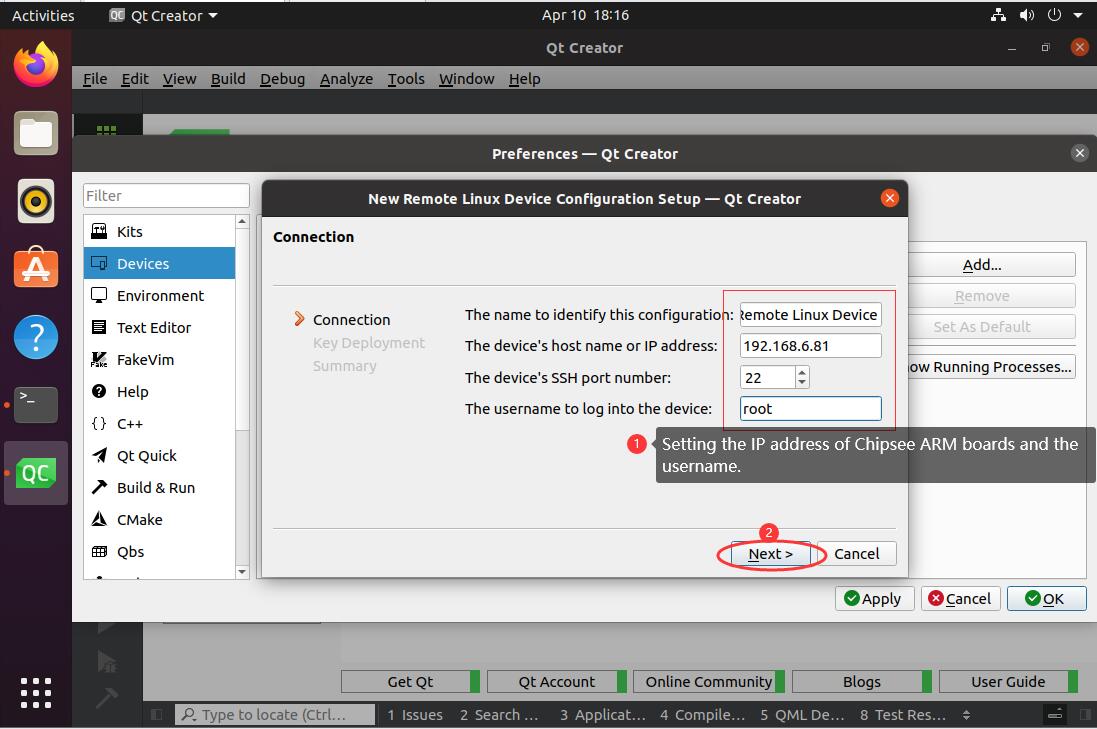The height and width of the screenshot is (729, 1097).
Task: Click the Get Qt button on Welcome page
Action: click(x=411, y=681)
